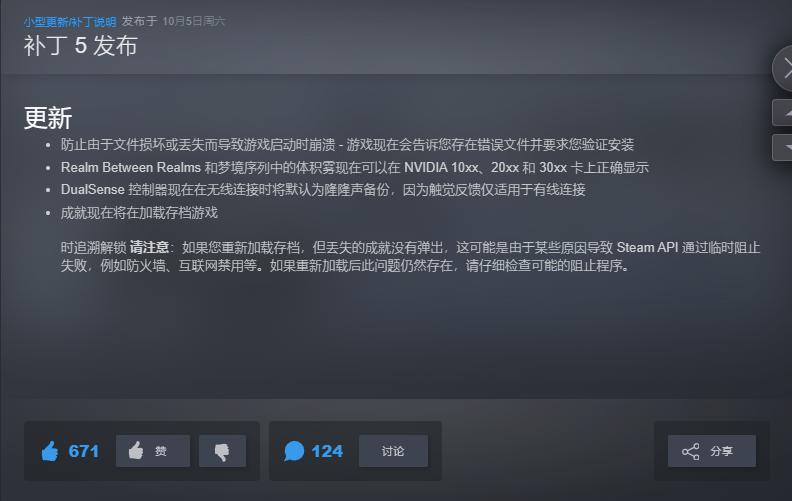The image size is (792, 501).
Task: Click the blue chat bubble icon
Action: click(x=294, y=451)
